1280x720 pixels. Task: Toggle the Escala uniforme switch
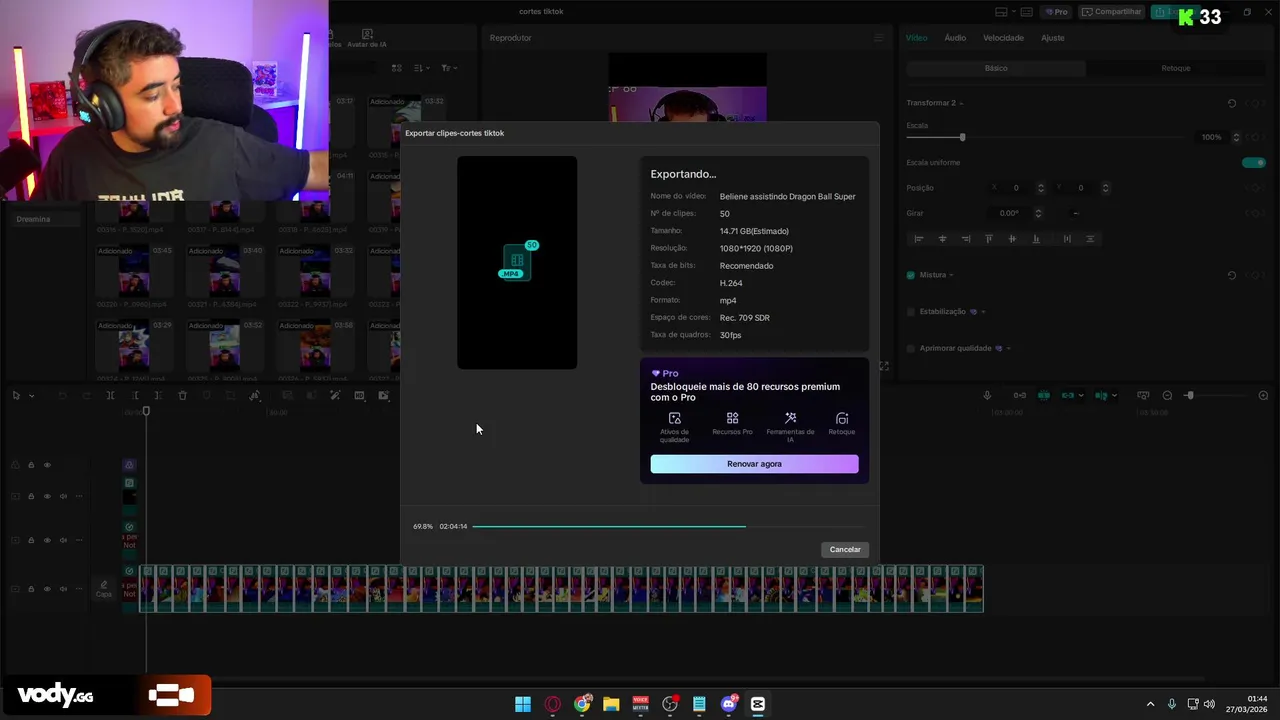click(x=1253, y=162)
